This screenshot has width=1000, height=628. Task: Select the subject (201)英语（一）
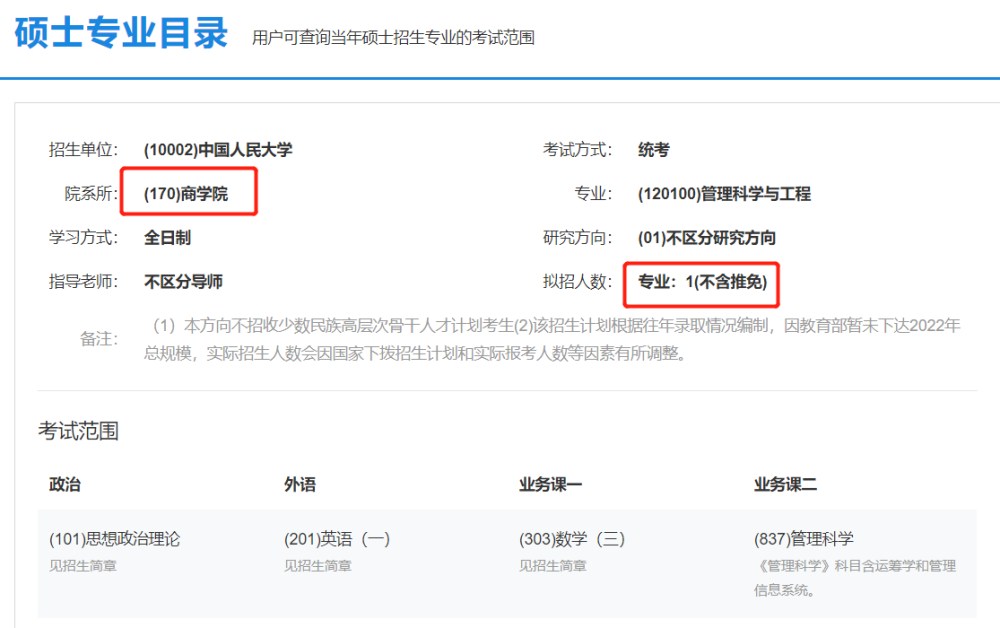click(337, 539)
